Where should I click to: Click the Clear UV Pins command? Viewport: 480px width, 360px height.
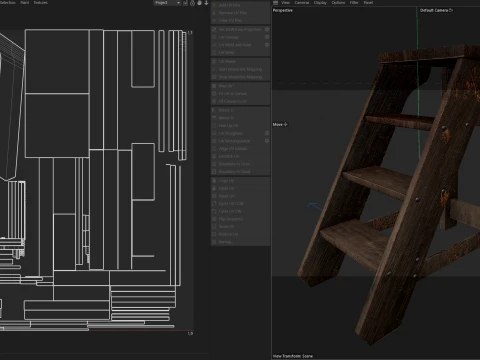(240, 21)
